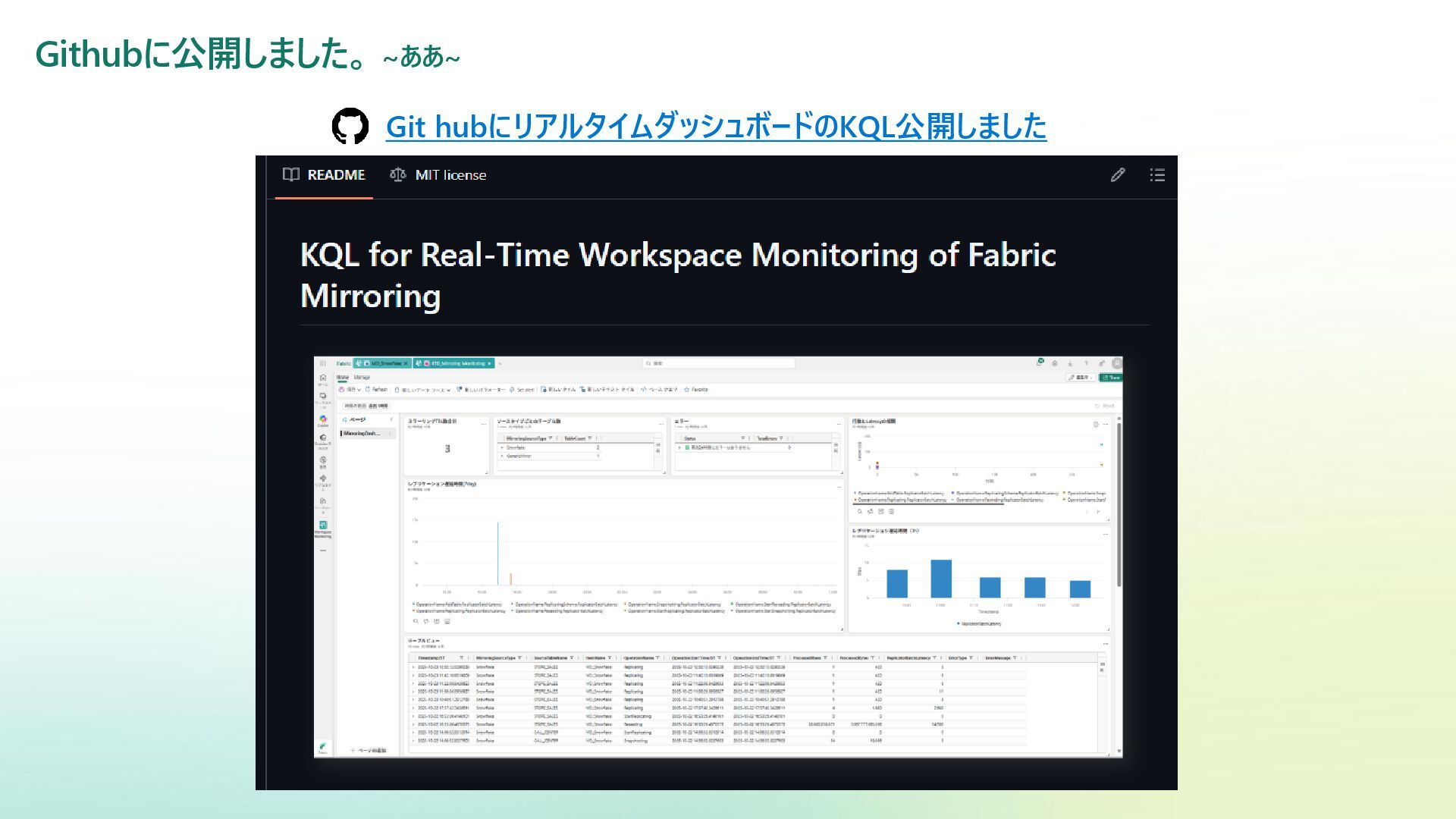The width and height of the screenshot is (1456, 819).
Task: Open the Git hub KQL link
Action: click(x=715, y=127)
